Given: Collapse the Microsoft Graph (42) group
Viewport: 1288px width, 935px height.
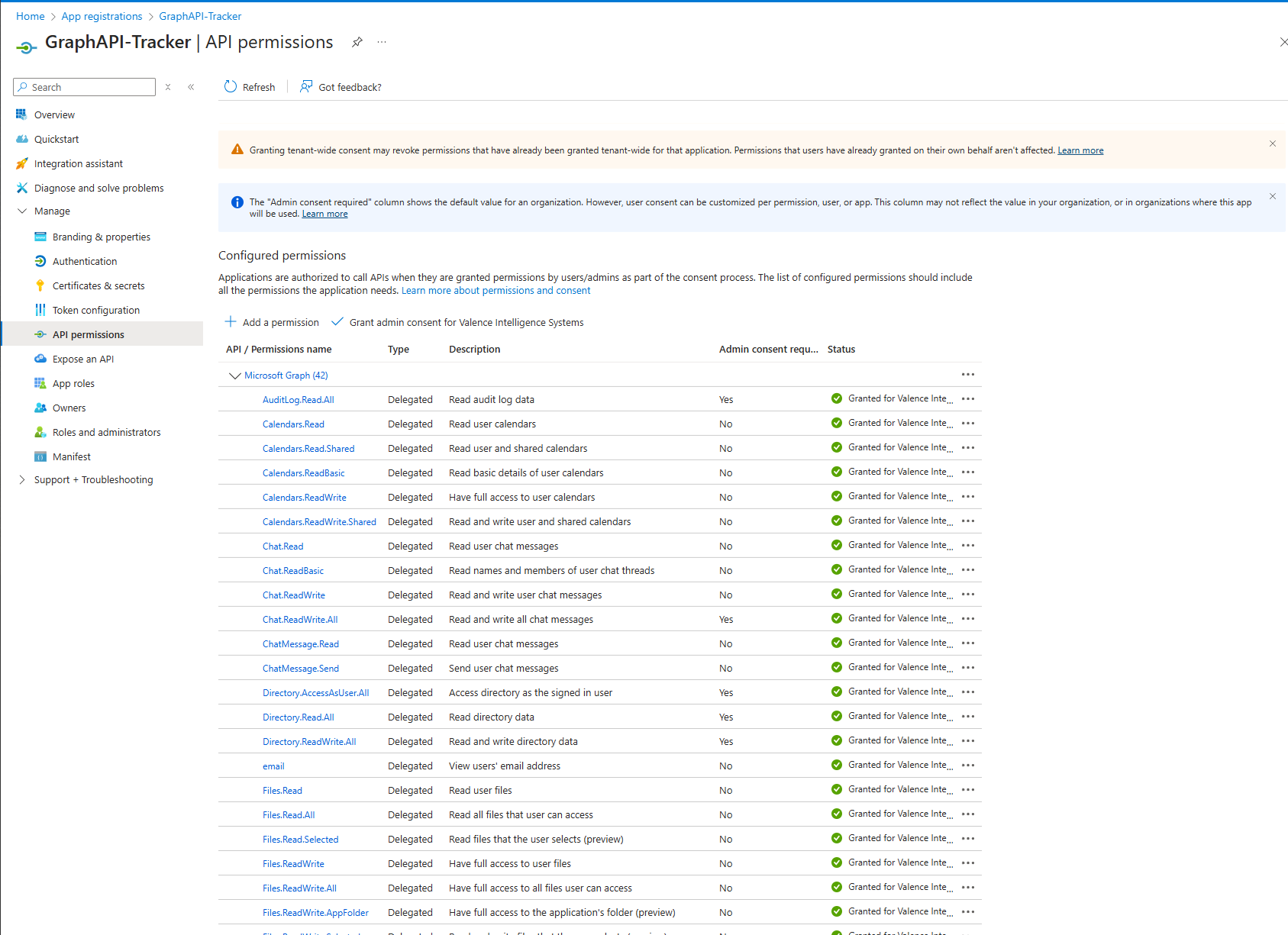Looking at the screenshot, I should point(234,376).
